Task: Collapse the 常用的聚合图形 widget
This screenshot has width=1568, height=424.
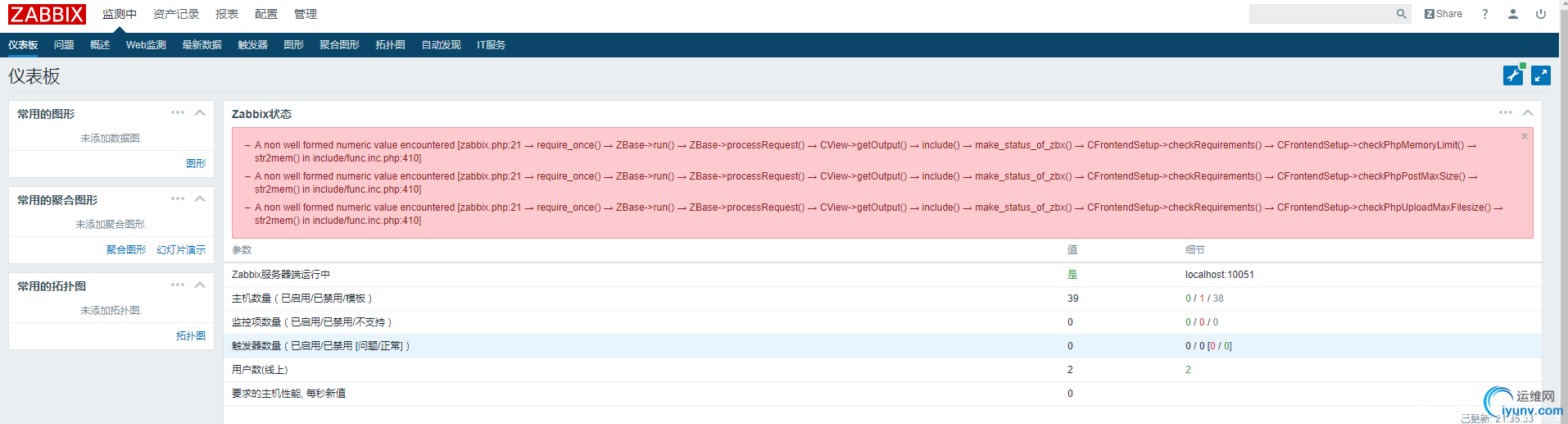Action: pyautogui.click(x=200, y=199)
